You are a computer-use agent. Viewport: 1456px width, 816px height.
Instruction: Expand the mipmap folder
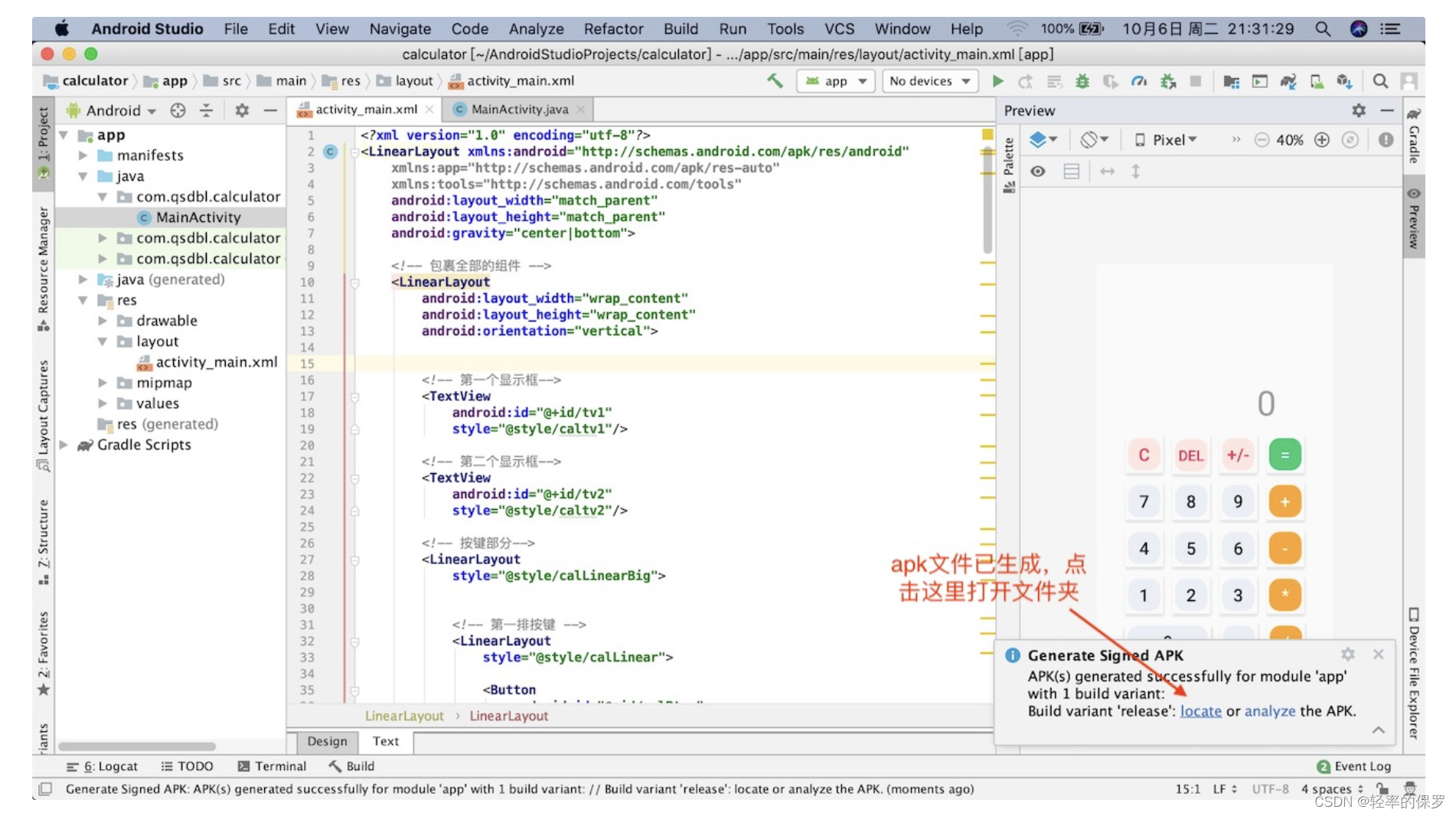click(103, 383)
